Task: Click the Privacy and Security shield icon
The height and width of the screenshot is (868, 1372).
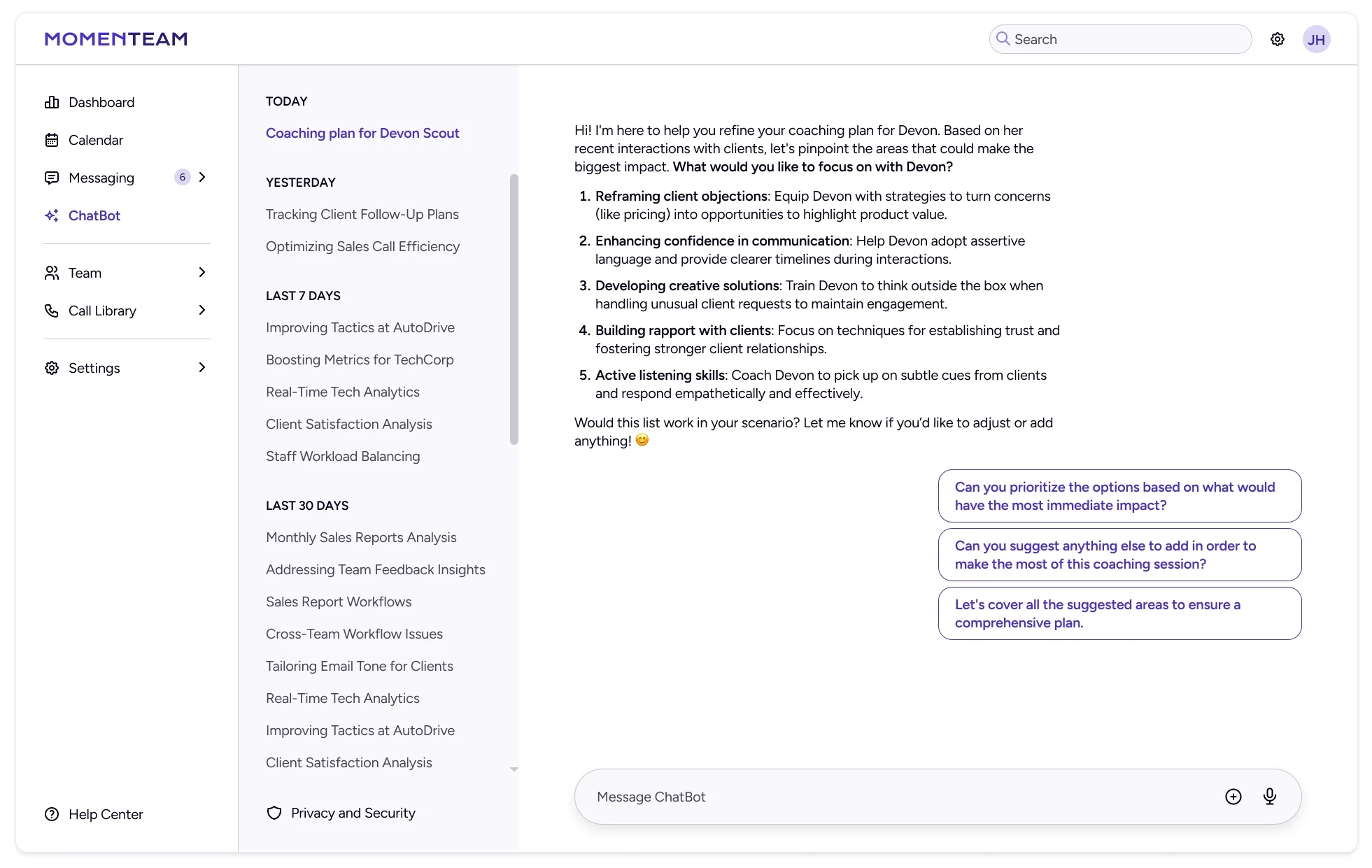Action: 274,813
